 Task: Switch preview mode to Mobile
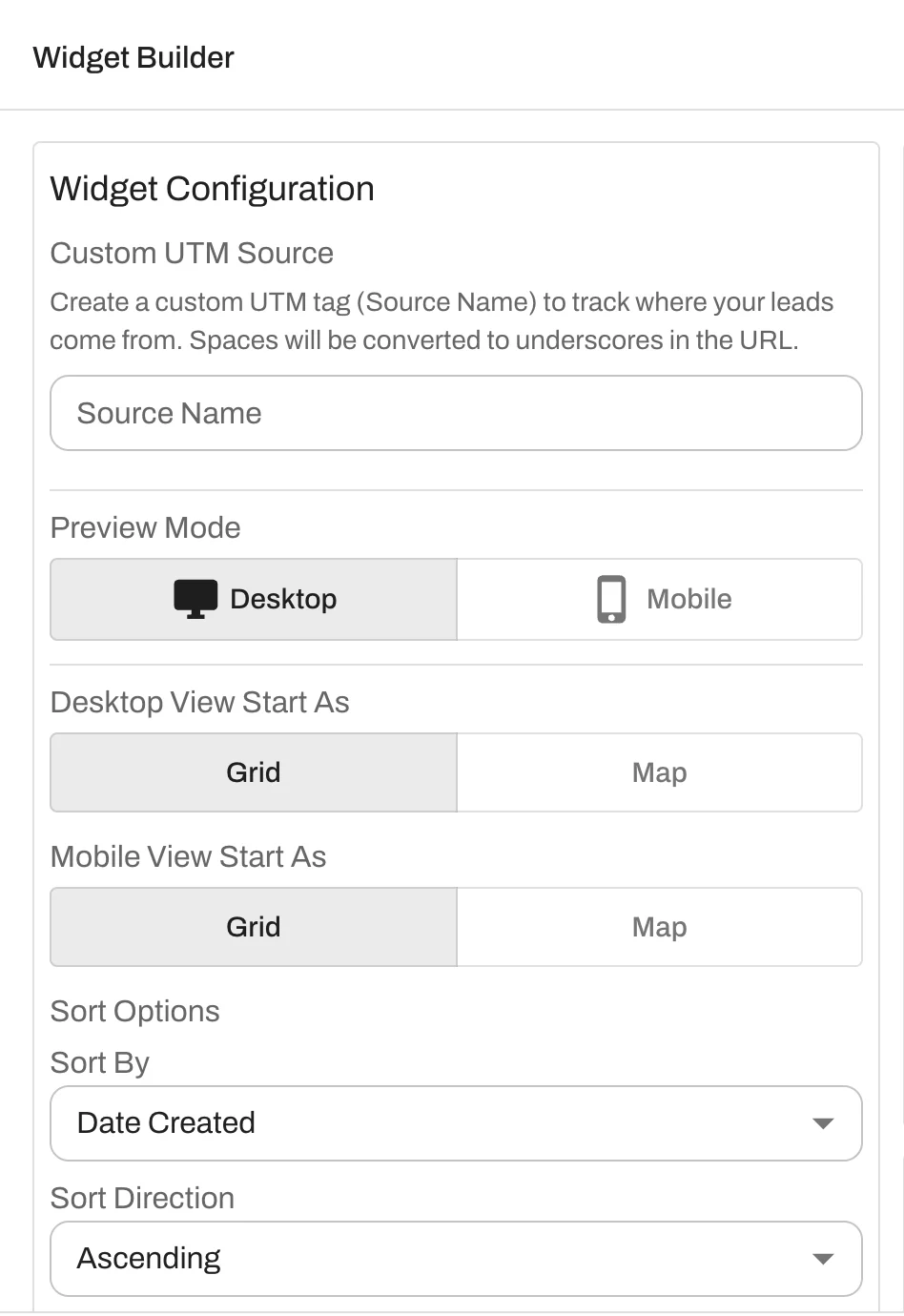pyautogui.click(x=660, y=599)
